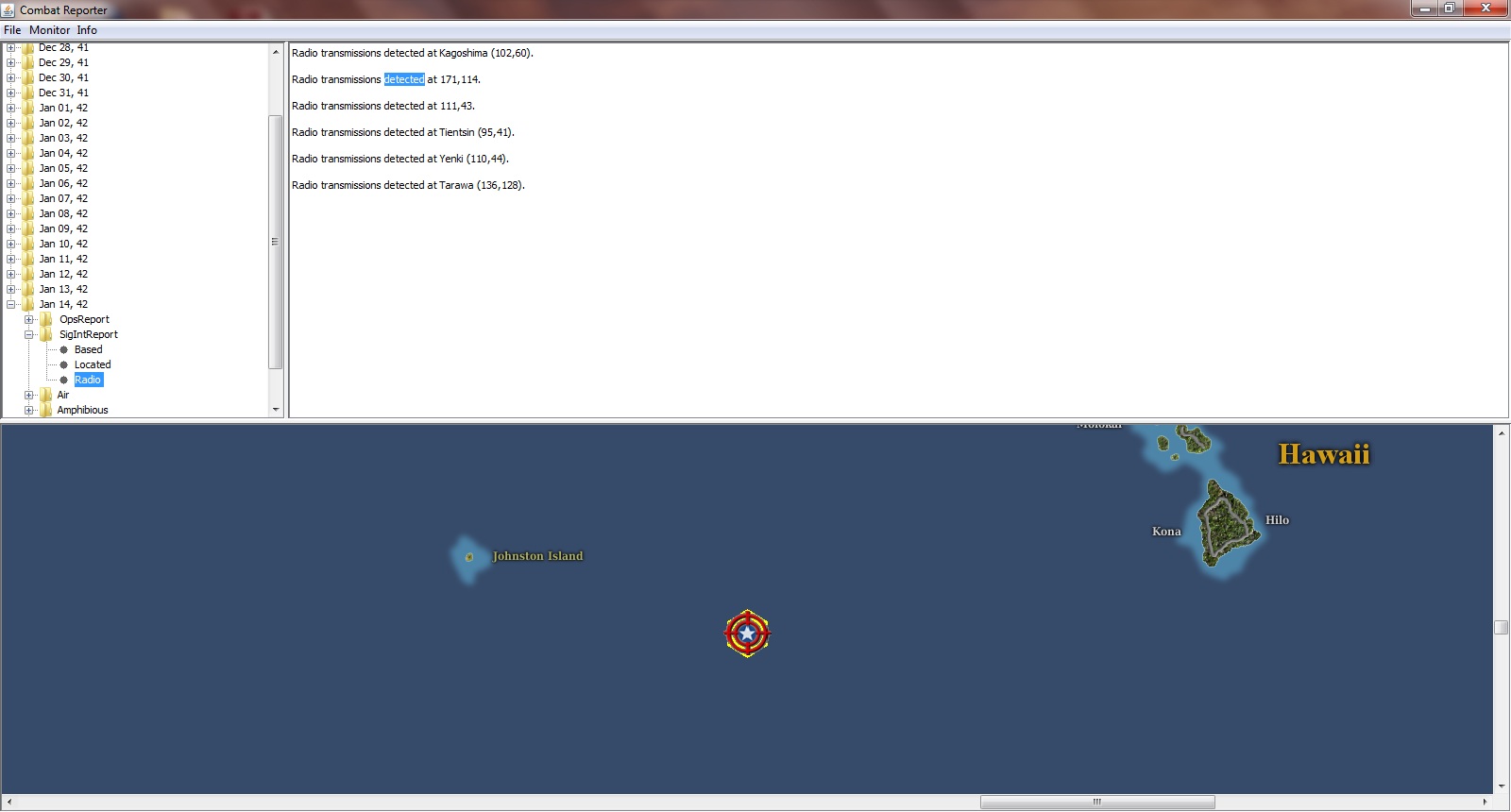Screen dimensions: 1511x812
Task: Click the Jan 06, 42 folder icon
Action: coord(27,183)
